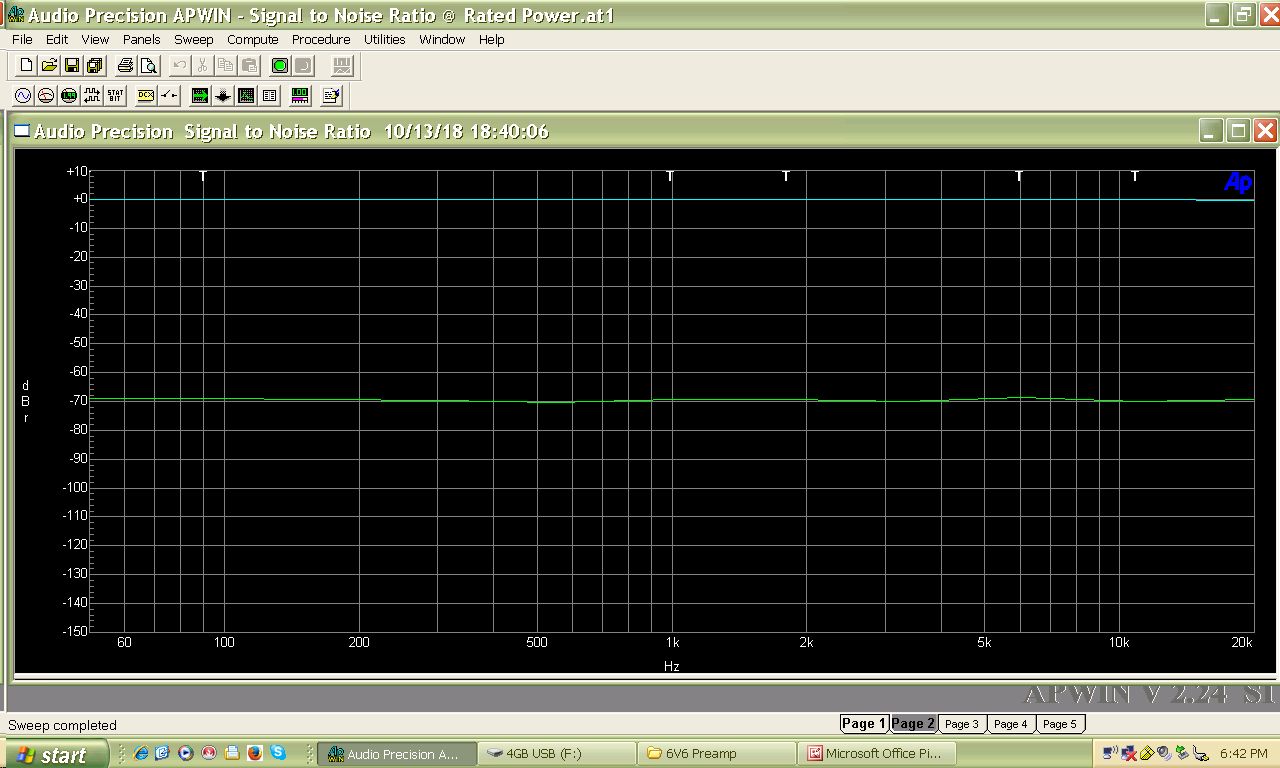The height and width of the screenshot is (768, 1280).
Task: Open the 1.99 digital meter panel icon
Action: click(69, 95)
